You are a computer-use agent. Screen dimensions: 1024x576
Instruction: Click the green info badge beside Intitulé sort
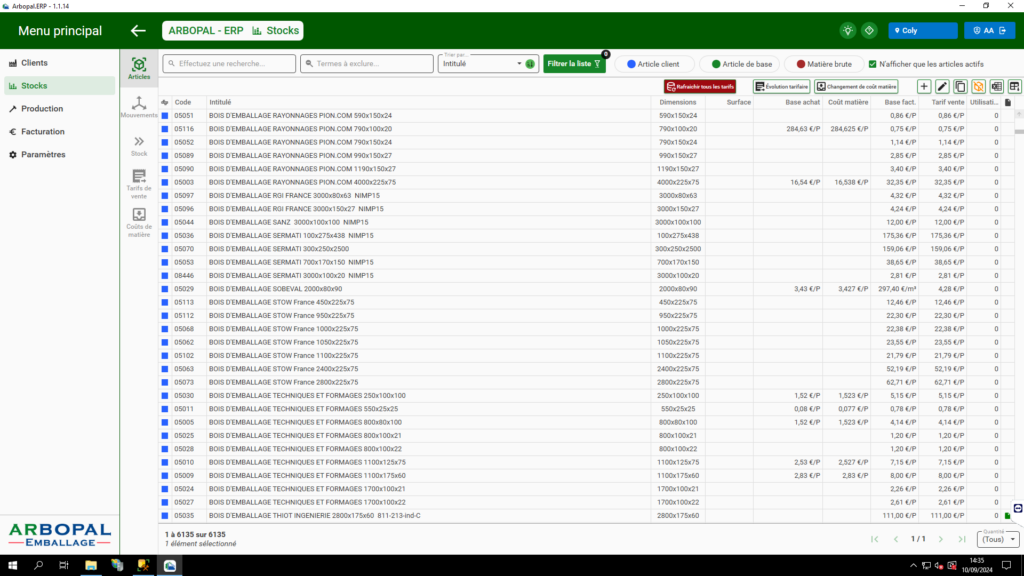(x=530, y=64)
